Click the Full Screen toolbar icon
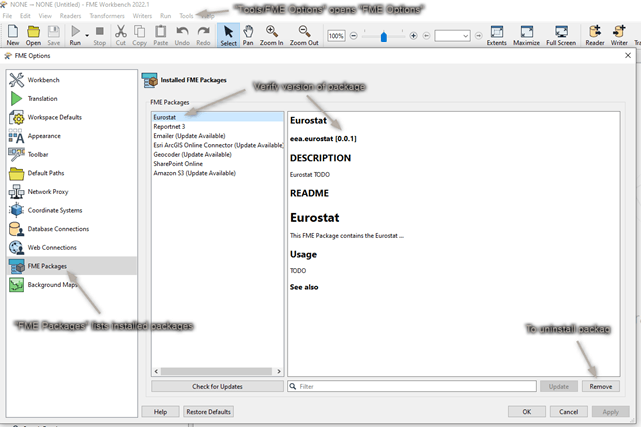641x427 pixels. point(560,34)
